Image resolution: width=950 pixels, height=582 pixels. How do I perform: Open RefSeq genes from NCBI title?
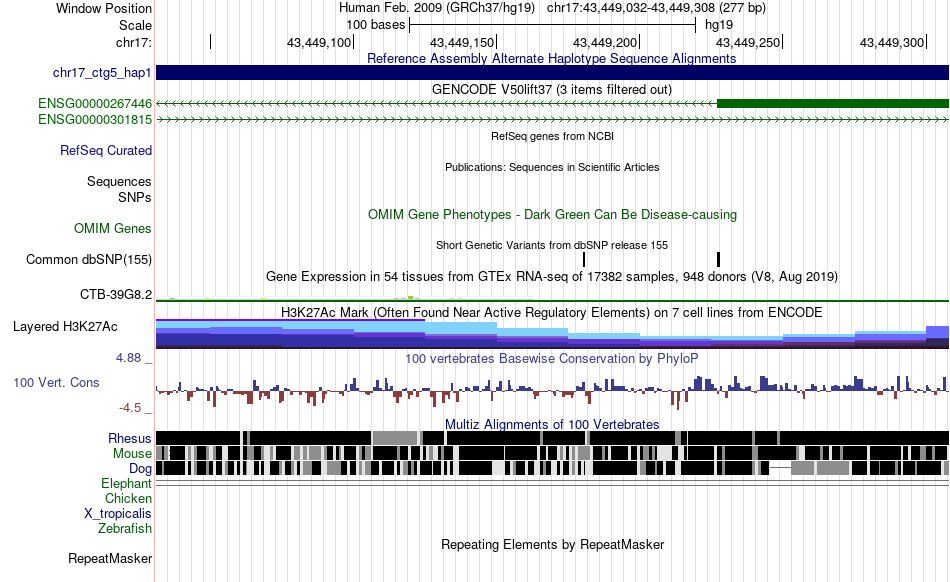pos(552,136)
